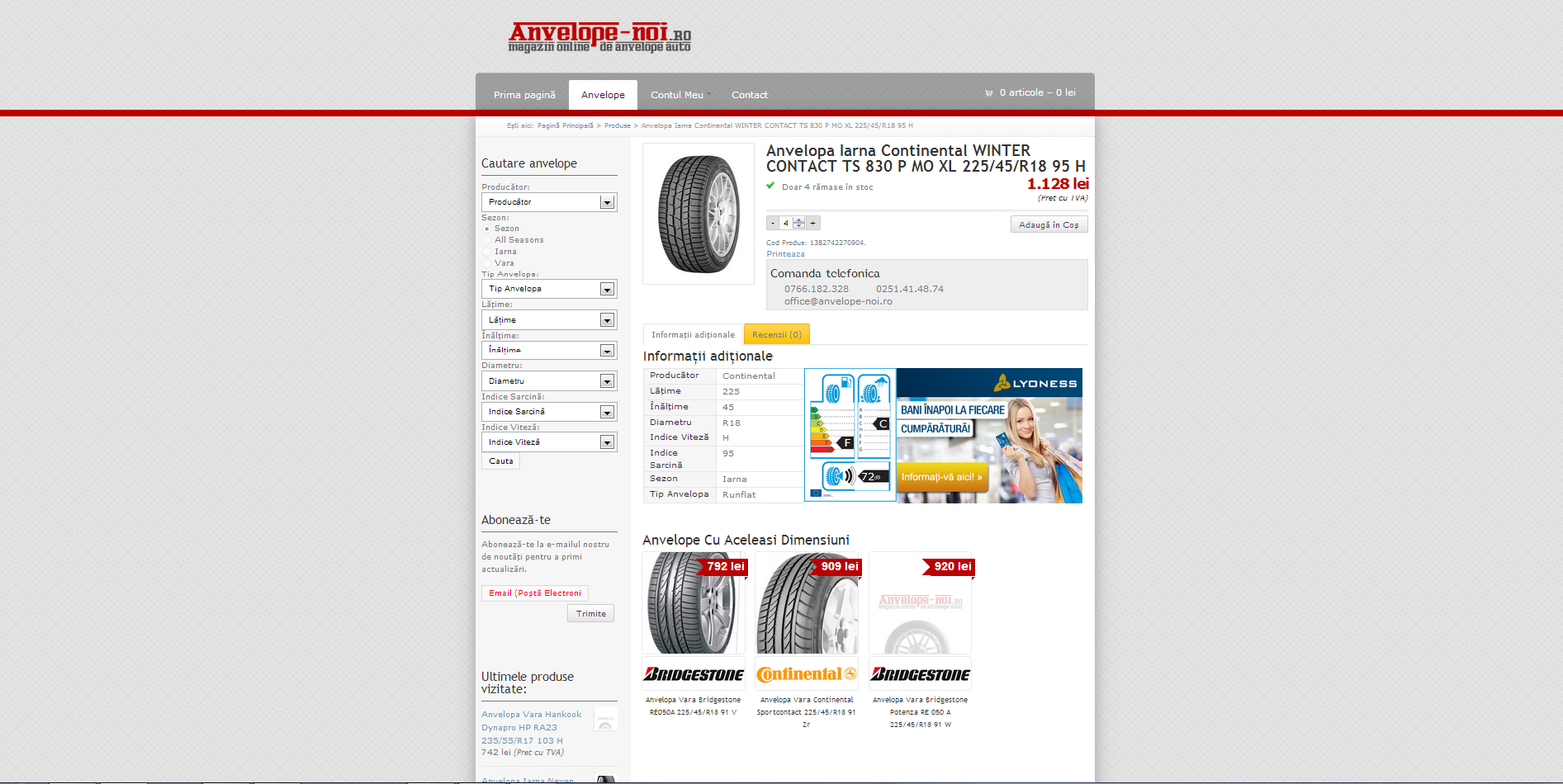Open the Diametru dropdown
Image resolution: width=1563 pixels, height=784 pixels.
(549, 381)
